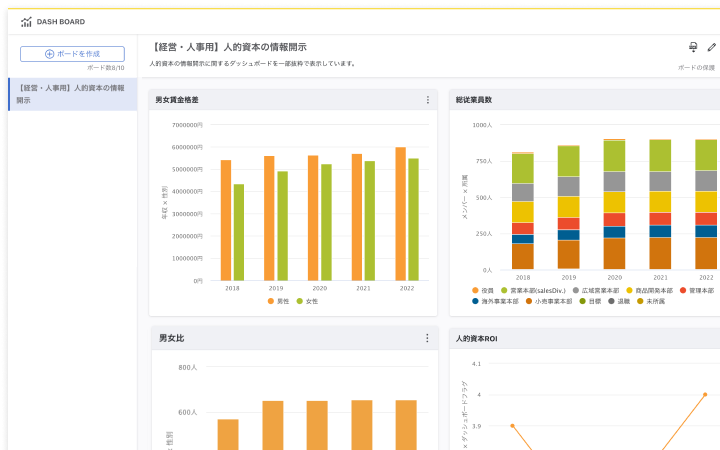Toggle the 海外事業本部 legend entry
720x450 pixels.
(495, 301)
